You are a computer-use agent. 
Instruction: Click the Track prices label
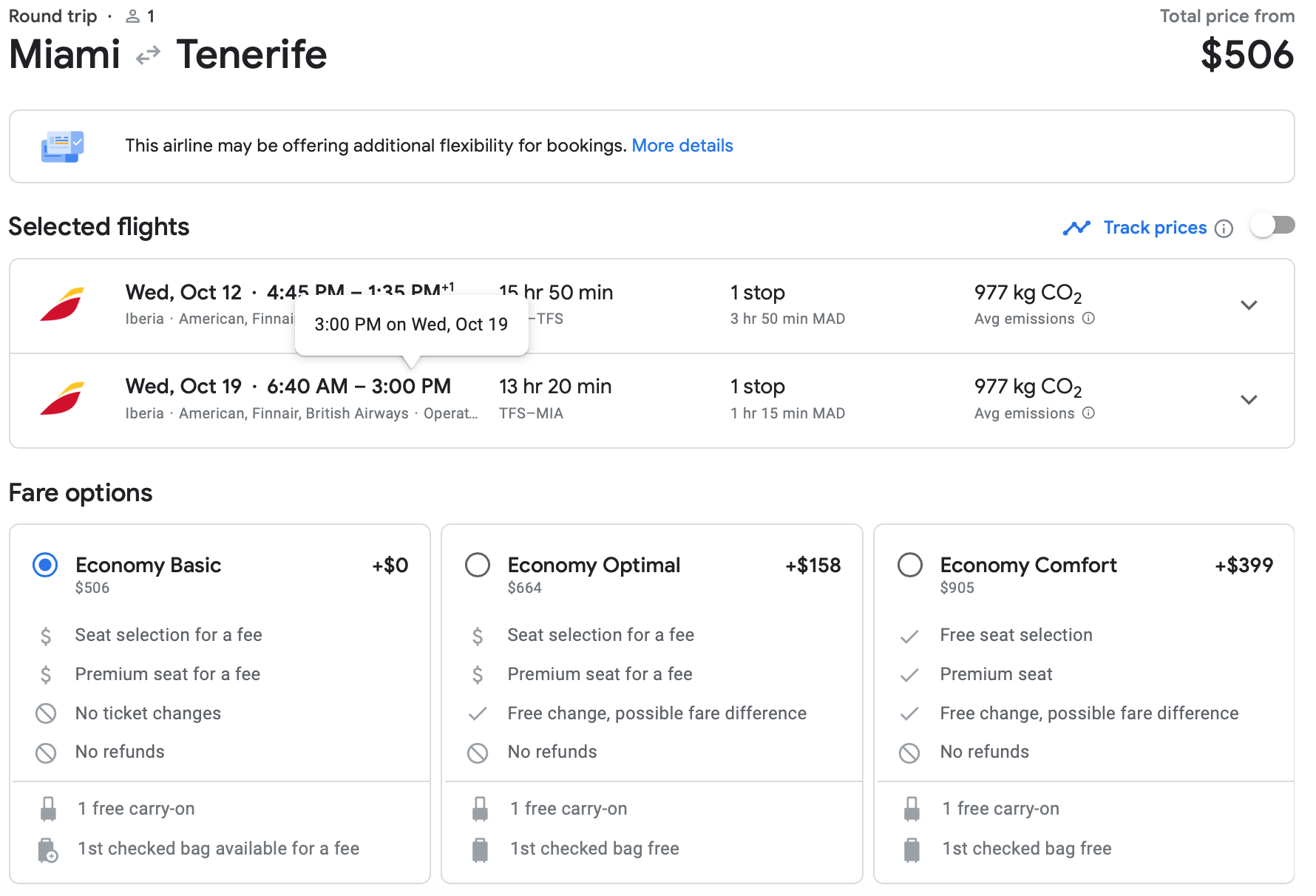(x=1155, y=228)
